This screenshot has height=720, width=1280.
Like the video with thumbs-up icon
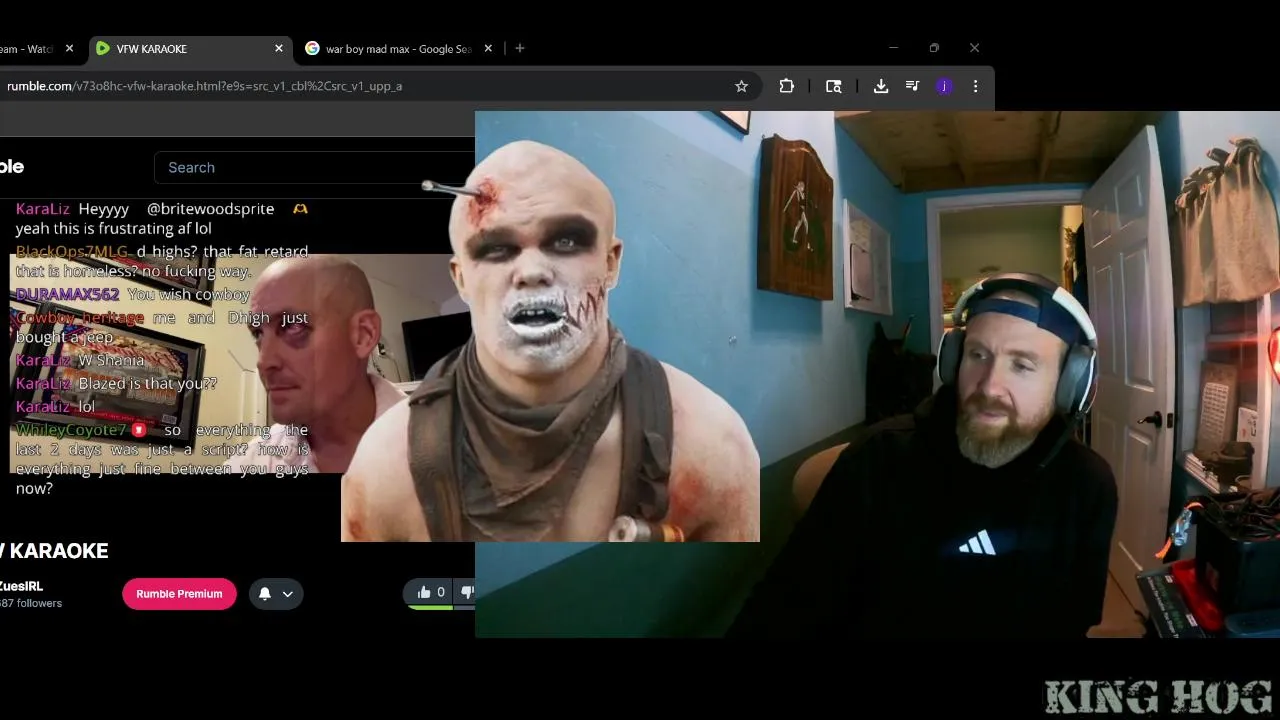[x=431, y=592]
